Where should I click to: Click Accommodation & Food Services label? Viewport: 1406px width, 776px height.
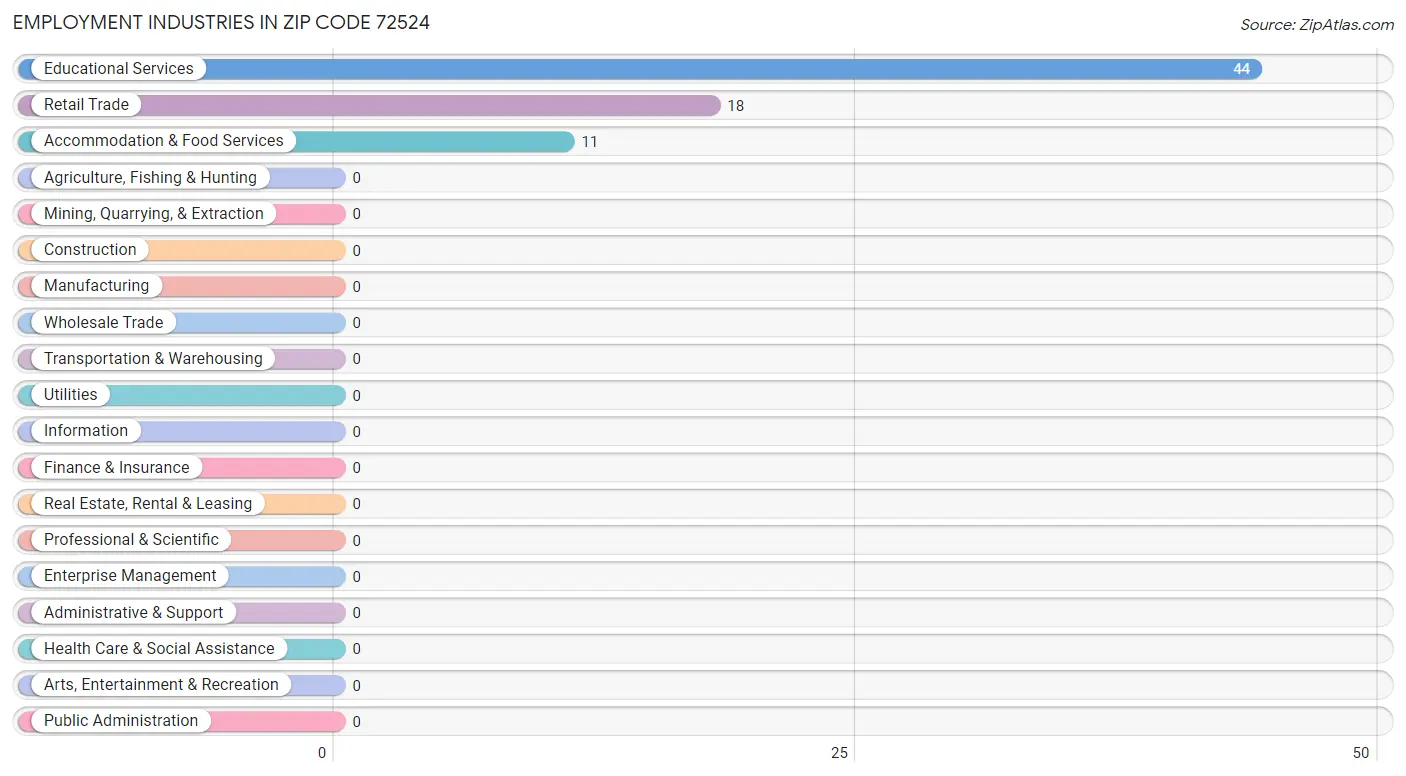click(164, 141)
